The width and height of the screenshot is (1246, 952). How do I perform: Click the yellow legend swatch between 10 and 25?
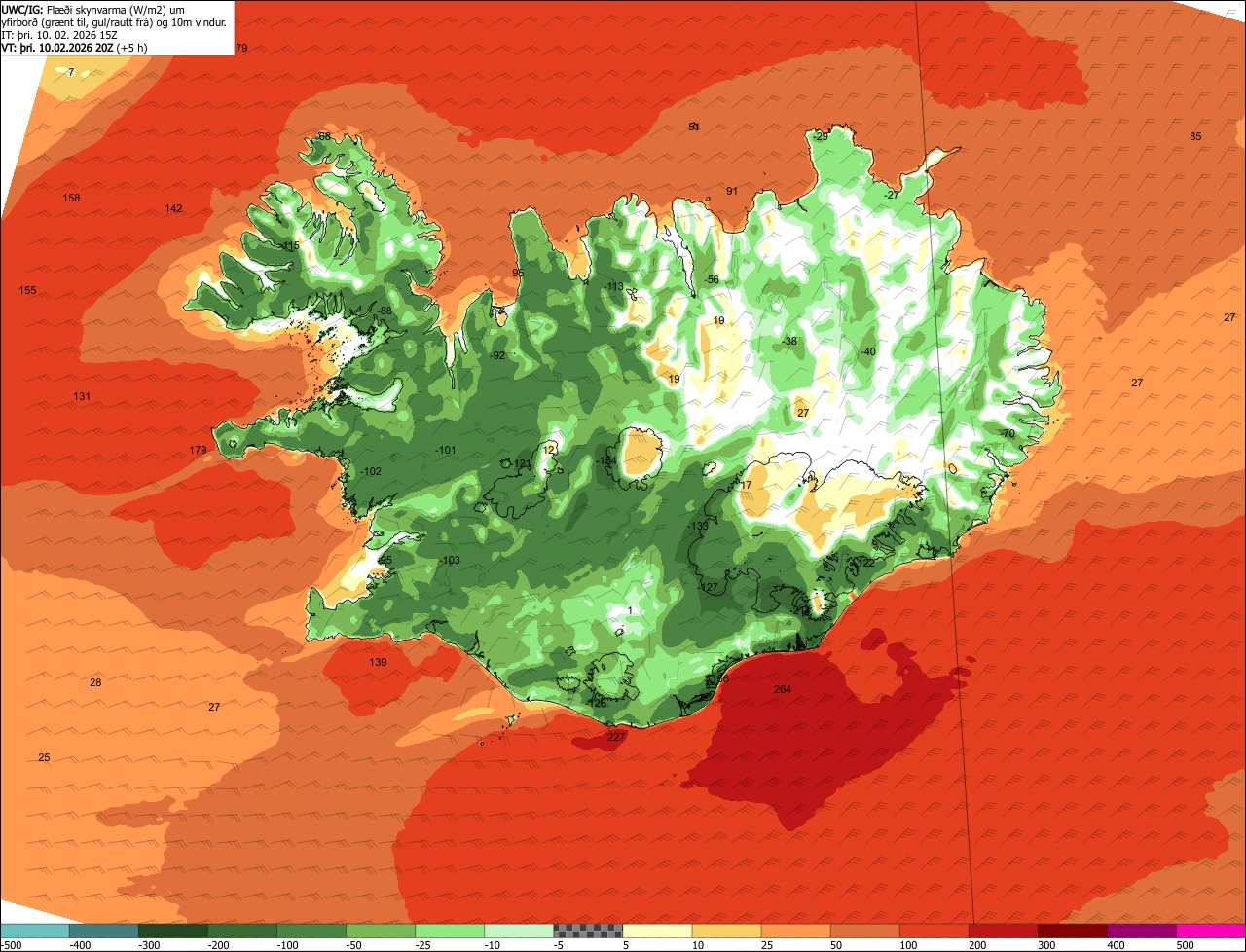726,931
